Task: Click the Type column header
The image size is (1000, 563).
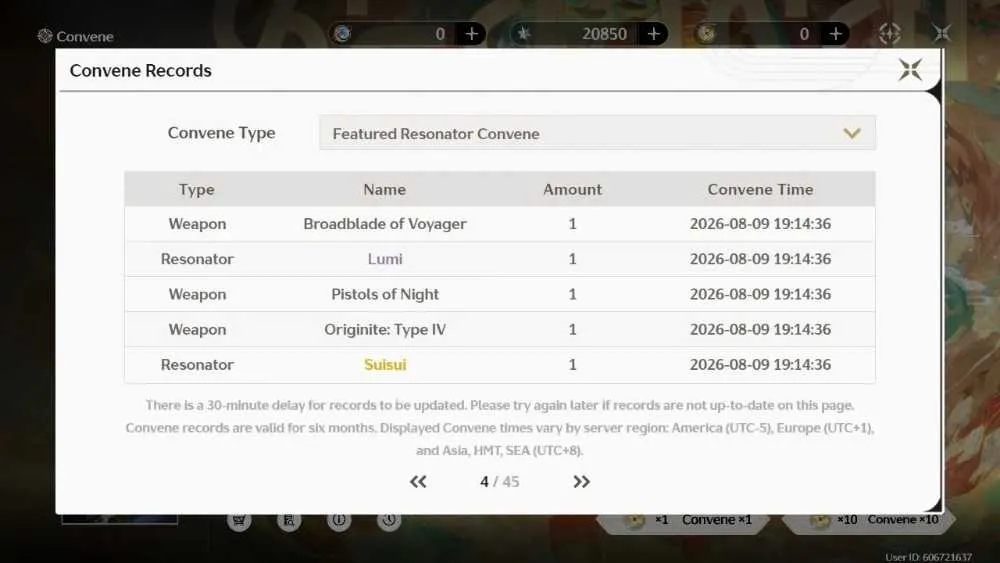Action: click(x=196, y=189)
